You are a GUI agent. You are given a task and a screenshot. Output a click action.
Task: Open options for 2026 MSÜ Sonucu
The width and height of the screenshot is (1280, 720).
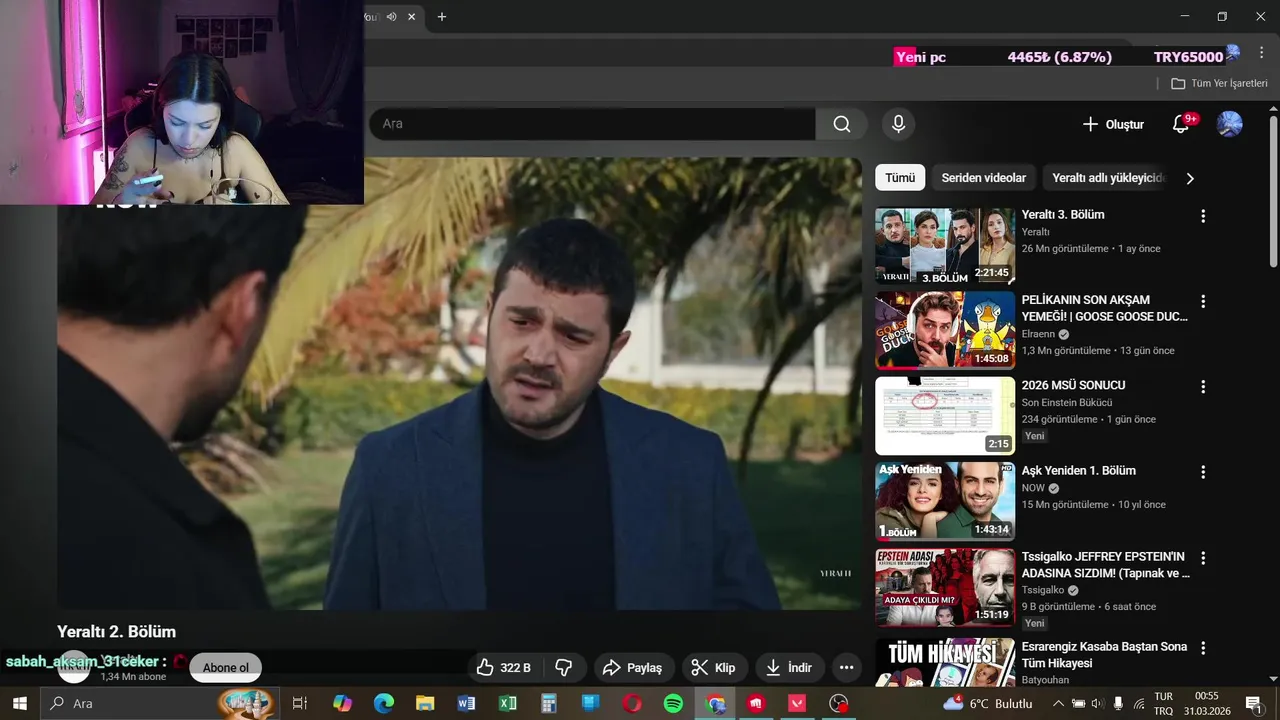(x=1203, y=386)
